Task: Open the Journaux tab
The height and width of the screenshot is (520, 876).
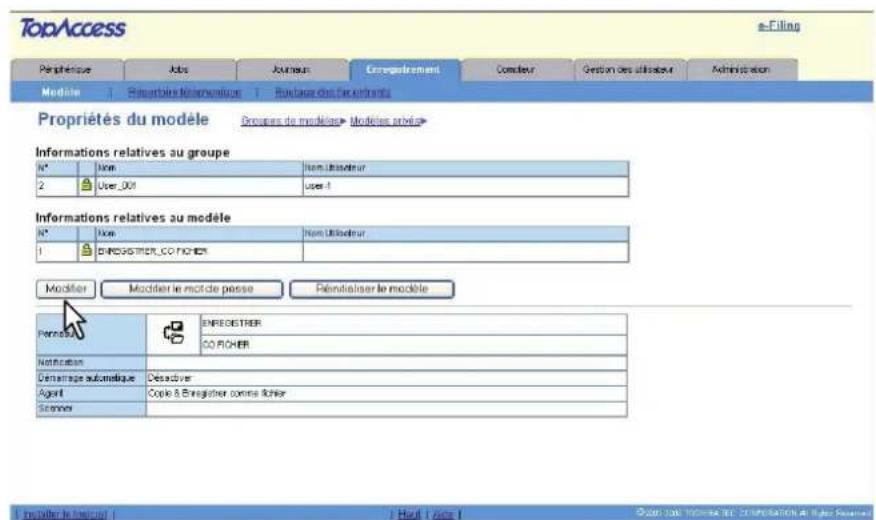Action: [291, 70]
